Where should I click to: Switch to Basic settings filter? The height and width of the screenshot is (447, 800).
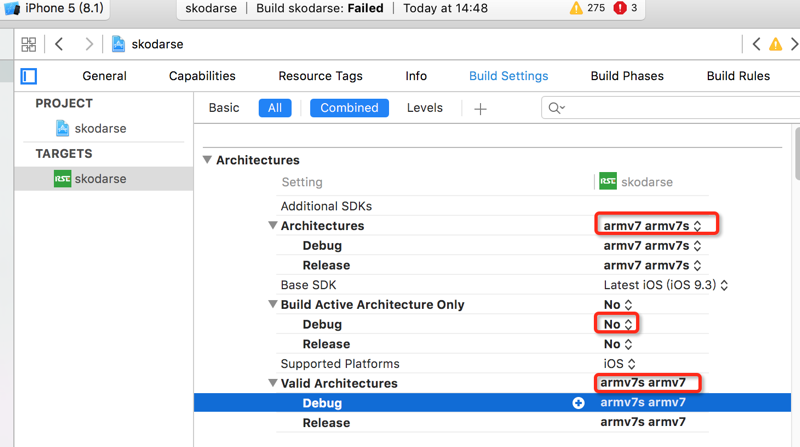224,108
